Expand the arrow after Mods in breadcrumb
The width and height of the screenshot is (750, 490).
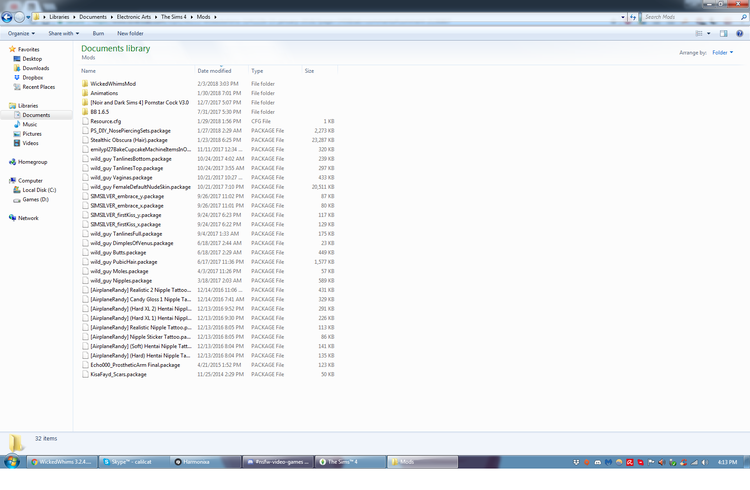pos(215,17)
